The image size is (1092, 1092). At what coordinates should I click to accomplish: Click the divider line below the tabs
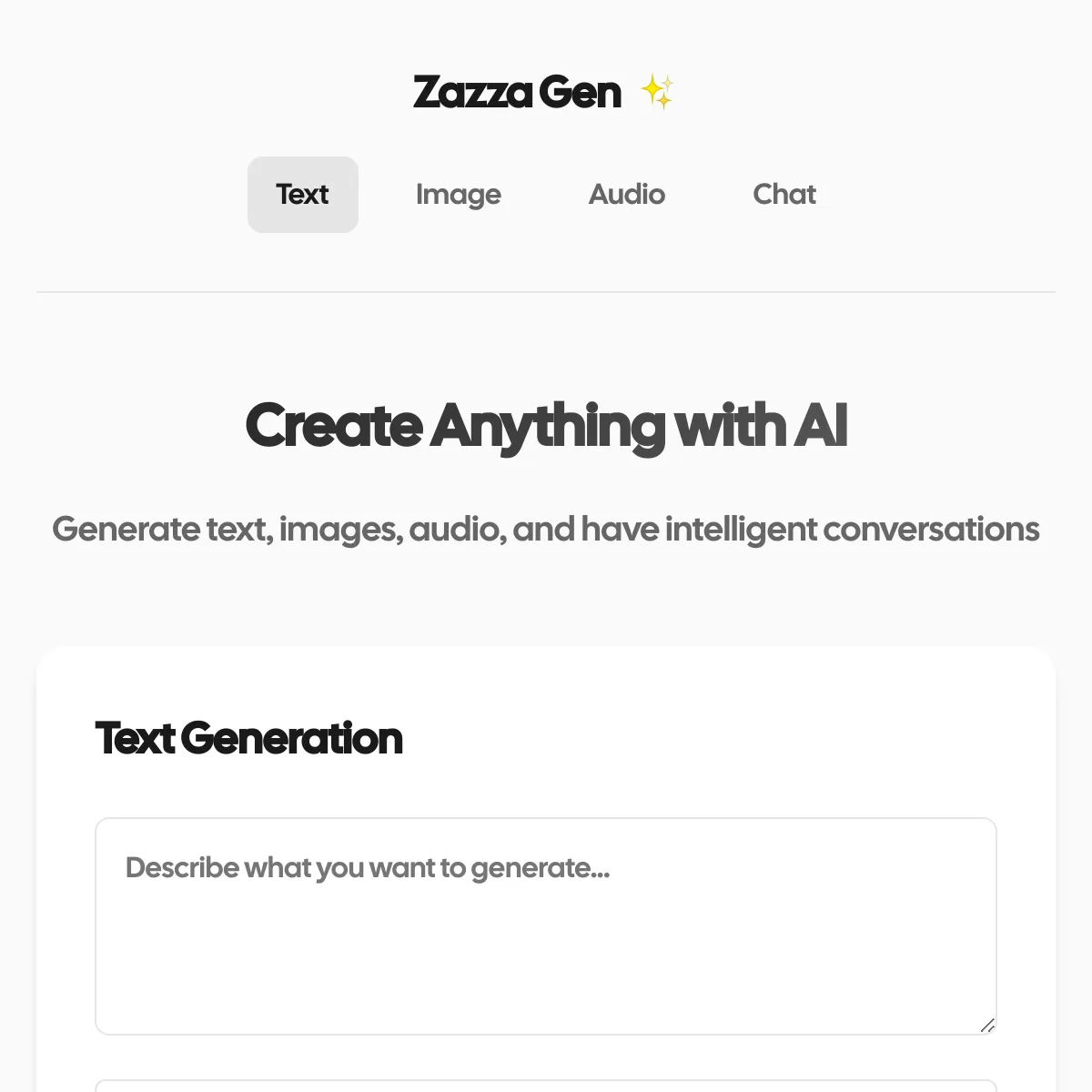tap(546, 292)
